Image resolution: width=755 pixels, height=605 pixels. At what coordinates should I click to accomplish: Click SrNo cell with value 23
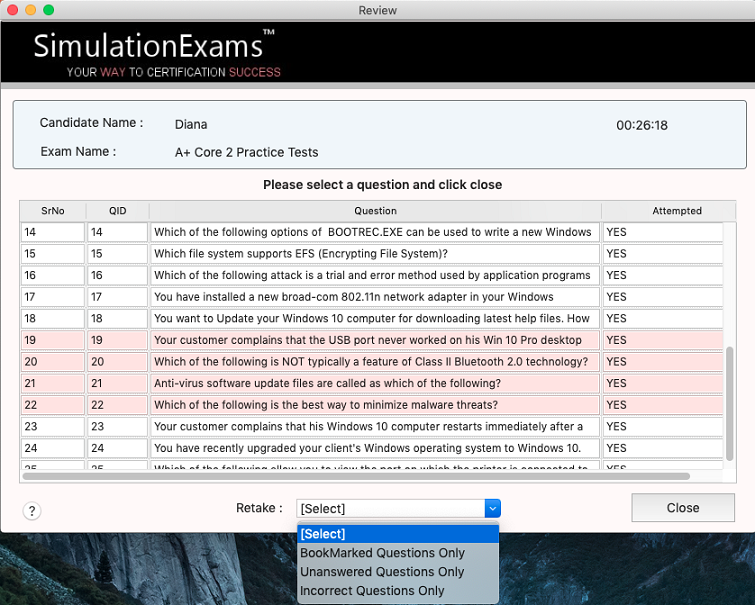click(x=52, y=426)
